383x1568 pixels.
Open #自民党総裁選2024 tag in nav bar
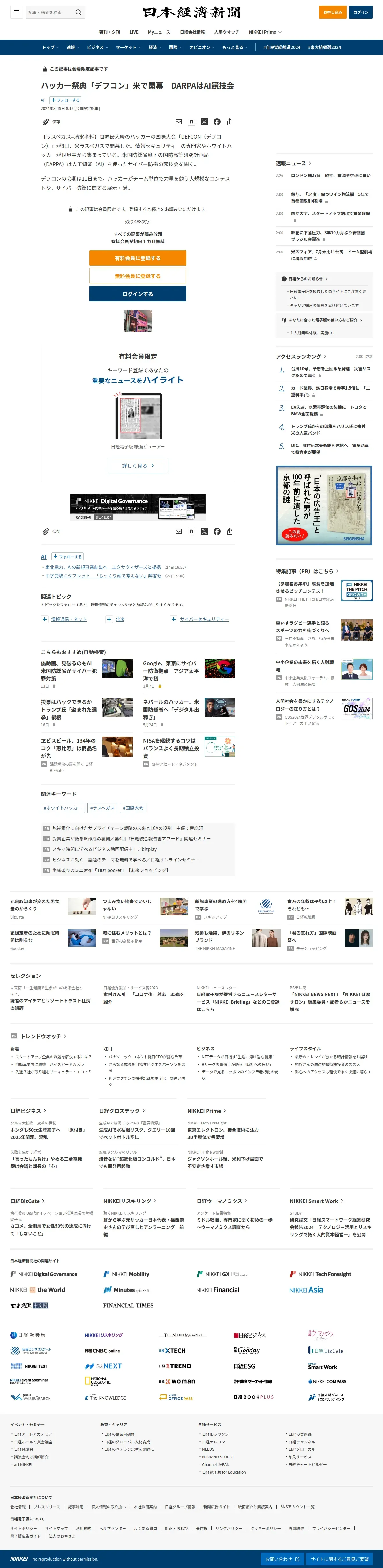click(282, 48)
